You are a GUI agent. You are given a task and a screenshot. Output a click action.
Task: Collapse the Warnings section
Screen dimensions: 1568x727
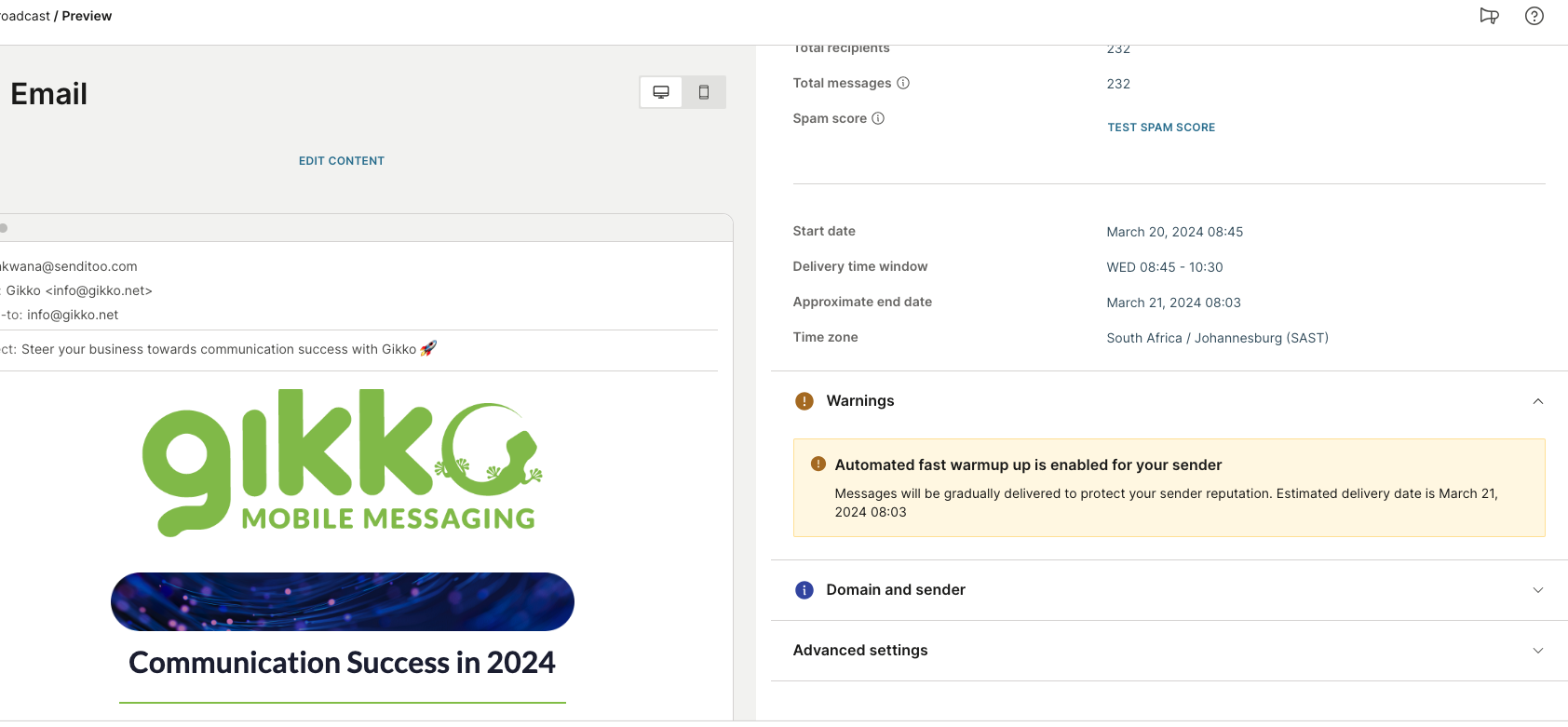[1537, 401]
